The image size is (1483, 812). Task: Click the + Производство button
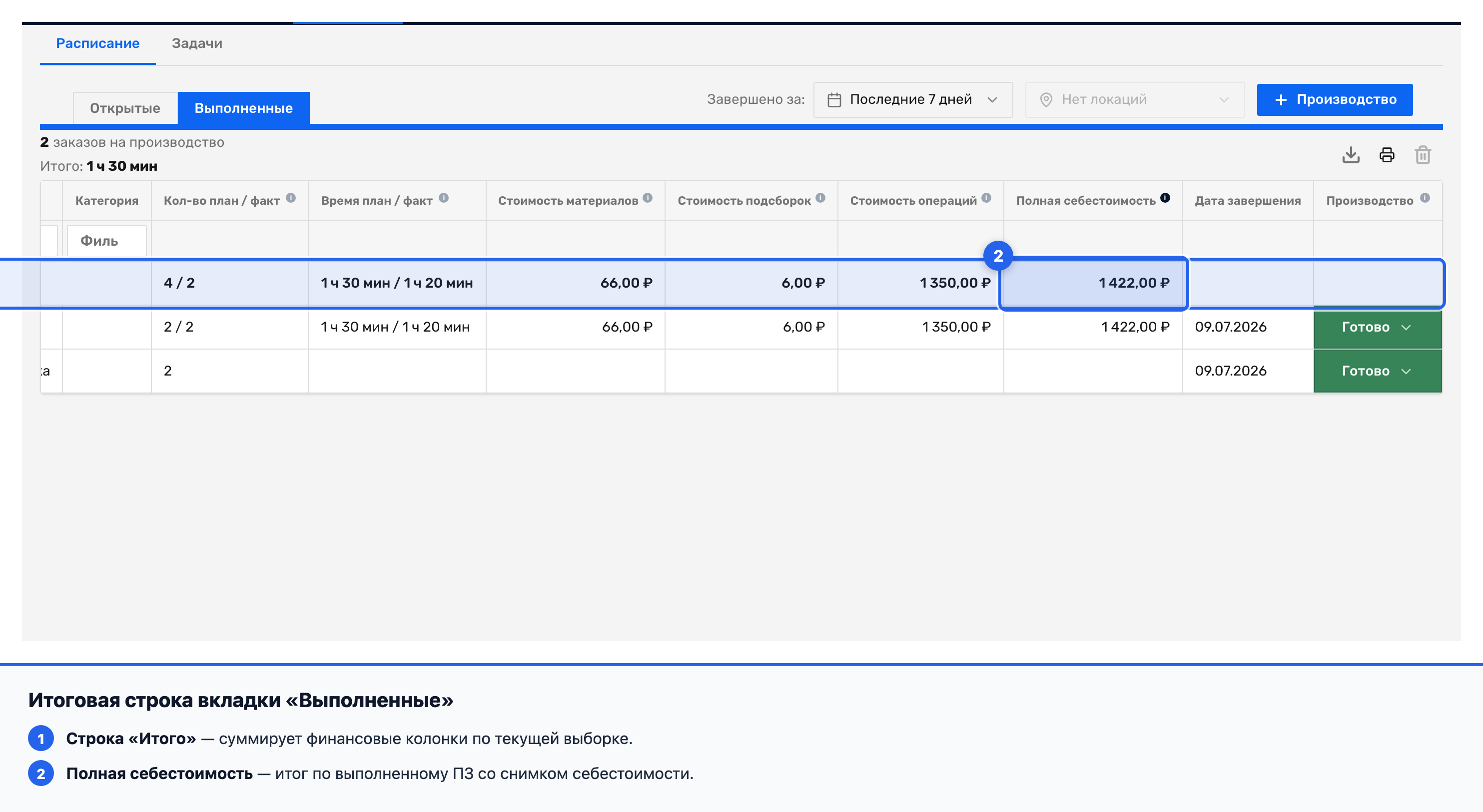1335,99
